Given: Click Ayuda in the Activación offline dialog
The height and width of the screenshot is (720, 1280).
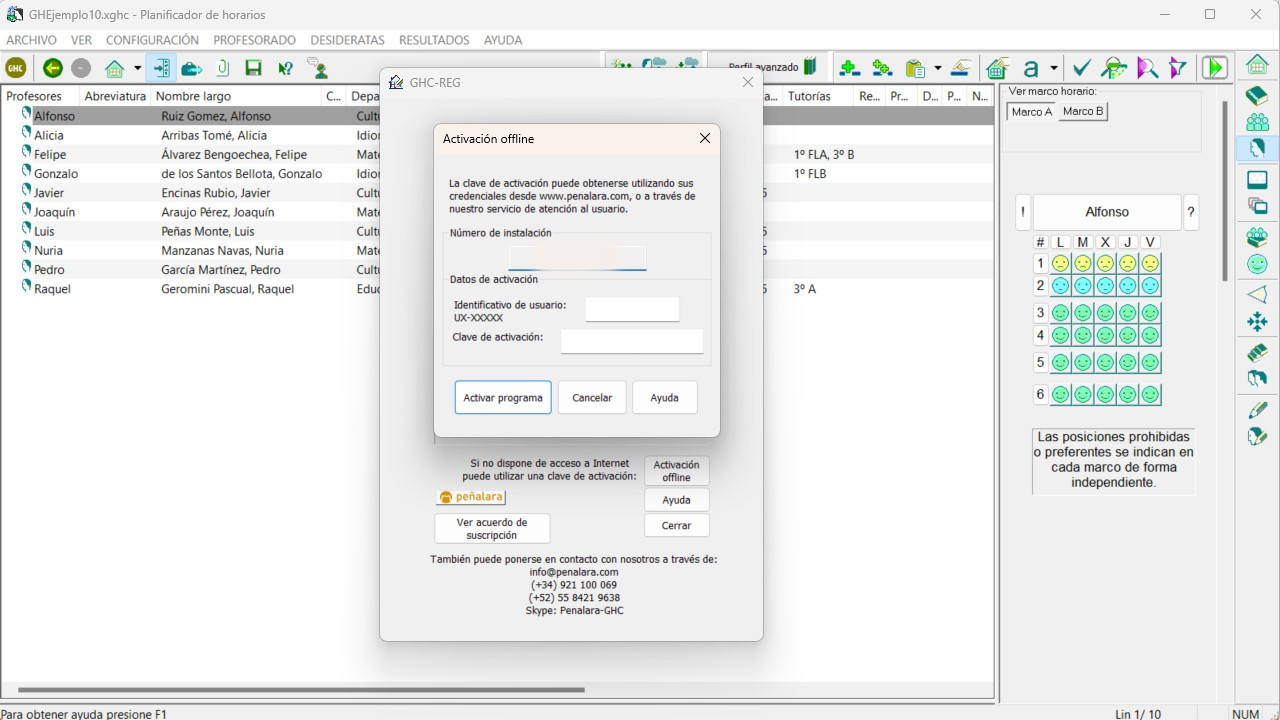Looking at the screenshot, I should click(x=664, y=397).
